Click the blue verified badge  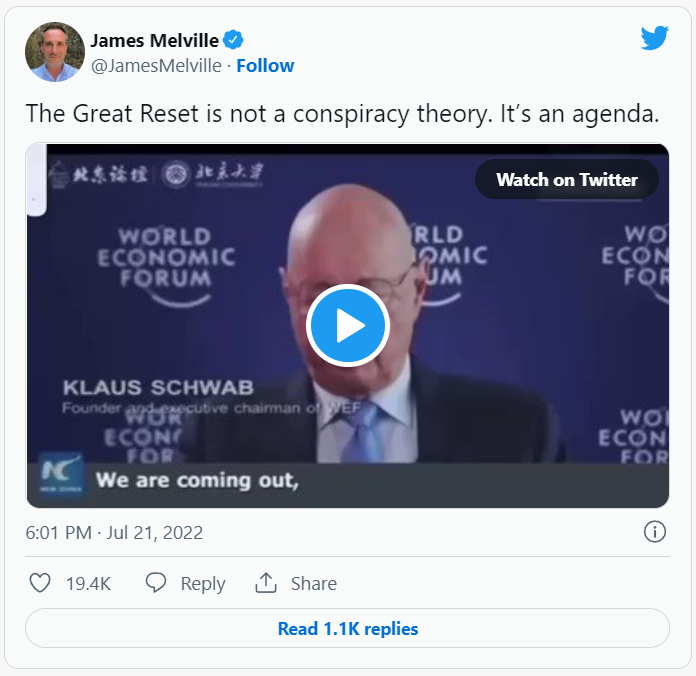click(233, 40)
